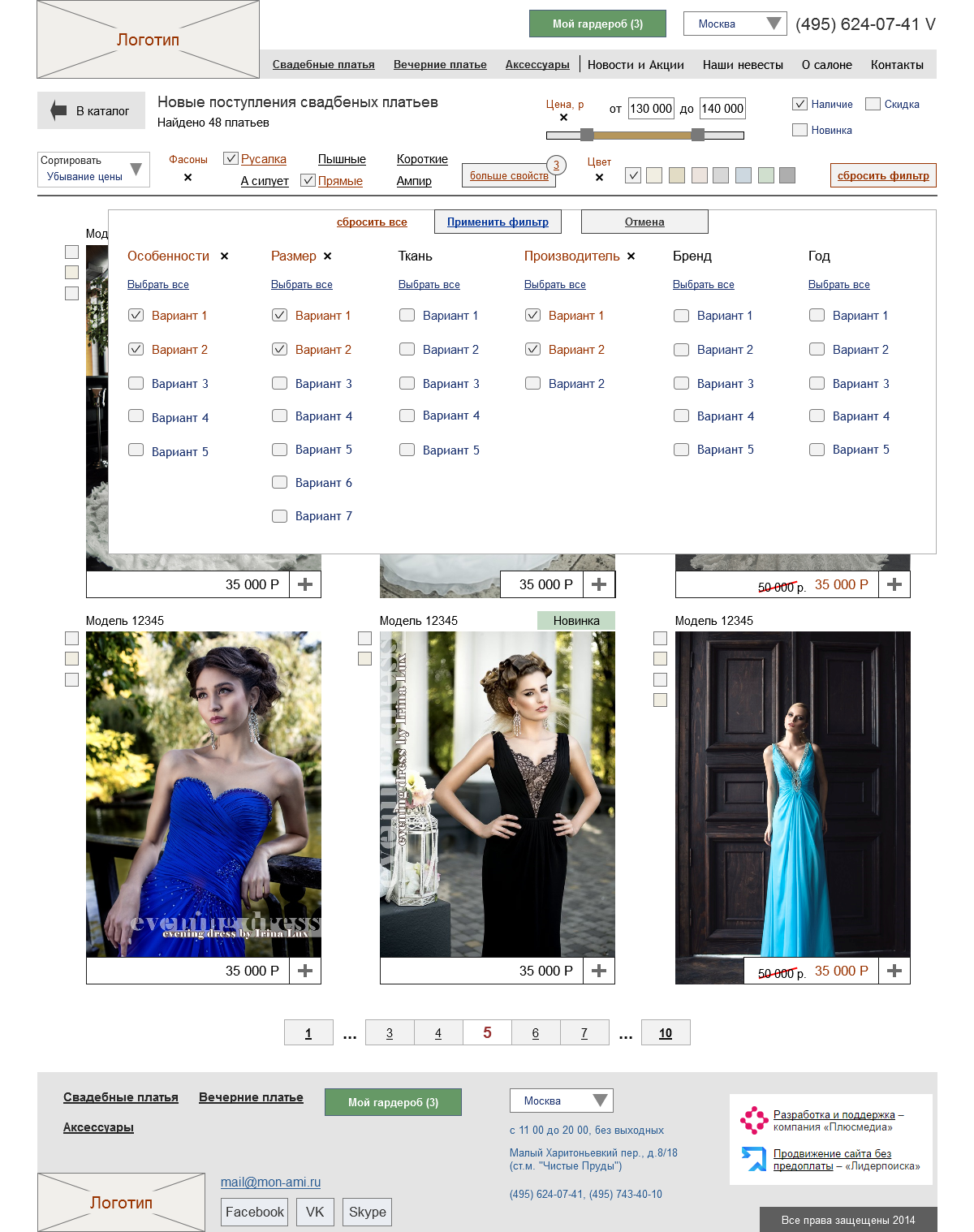Viewport: 974px width, 1232px height.
Task: Click the minimum price field 130 000
Action: 652,109
